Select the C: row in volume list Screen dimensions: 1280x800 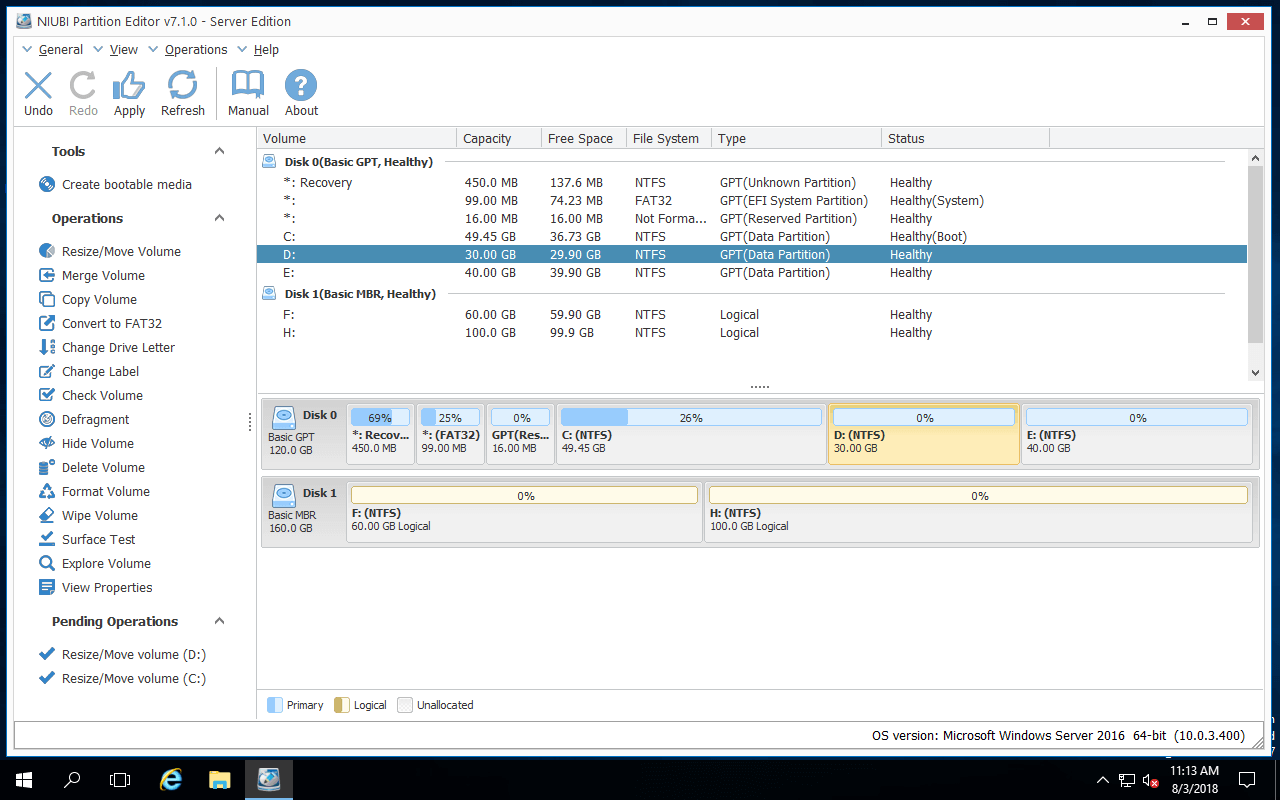[x=752, y=236]
